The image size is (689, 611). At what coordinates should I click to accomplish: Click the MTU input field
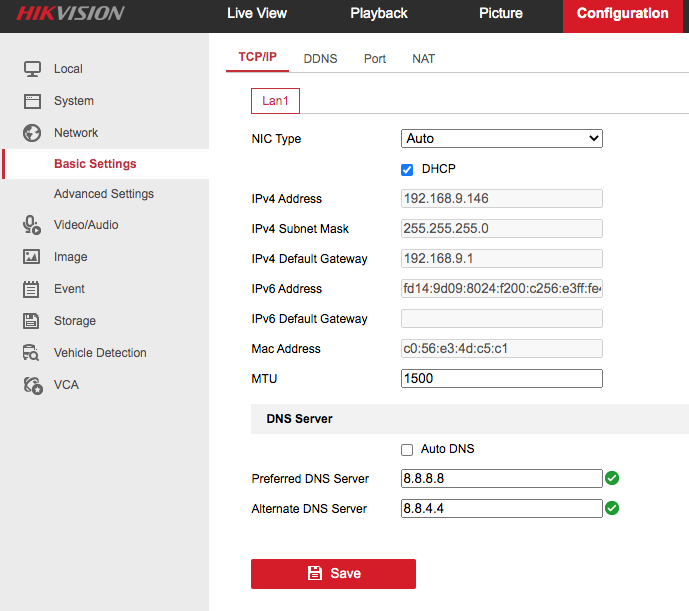[501, 379]
